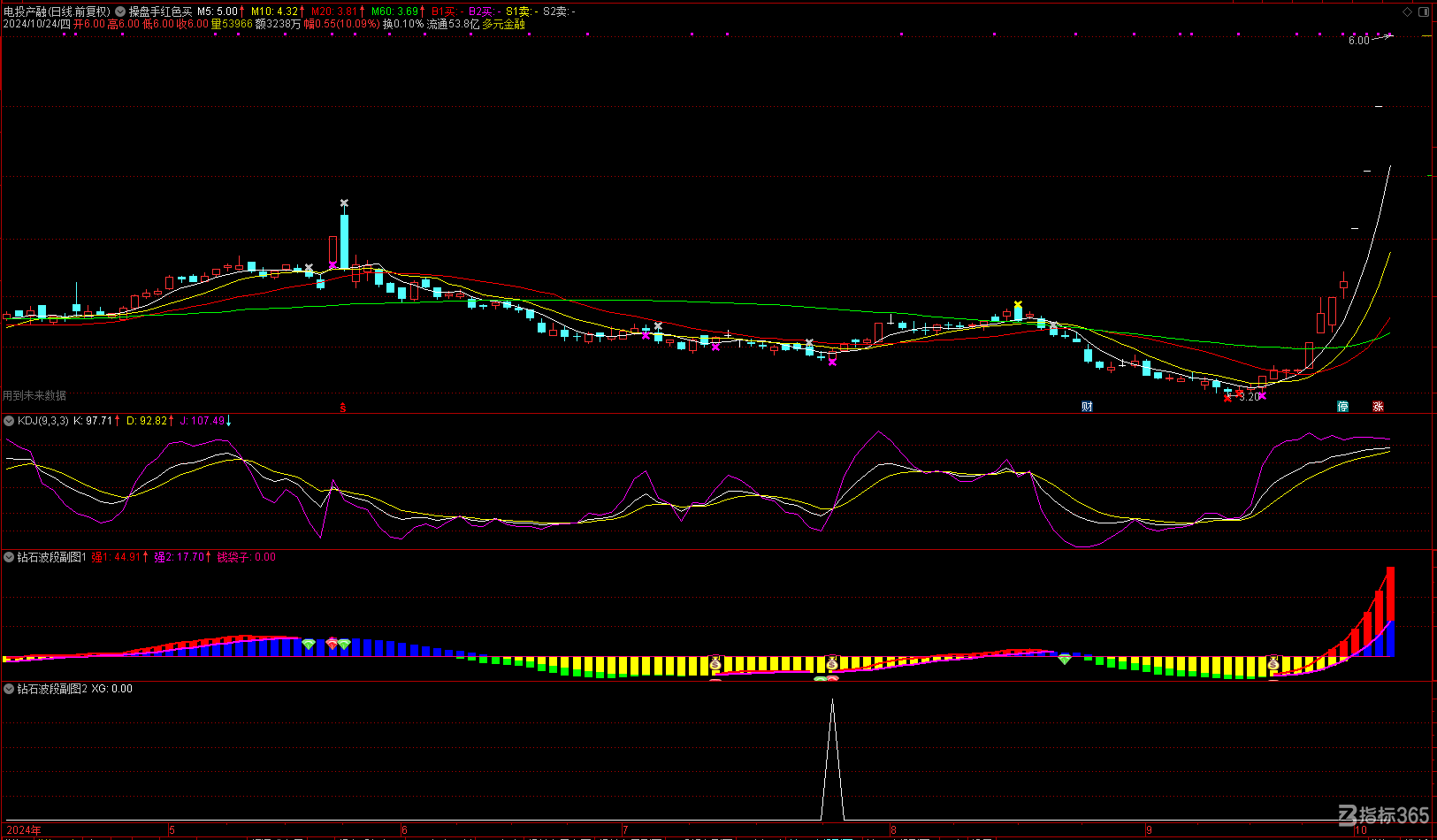Click the B1买 signal label

tap(448, 11)
